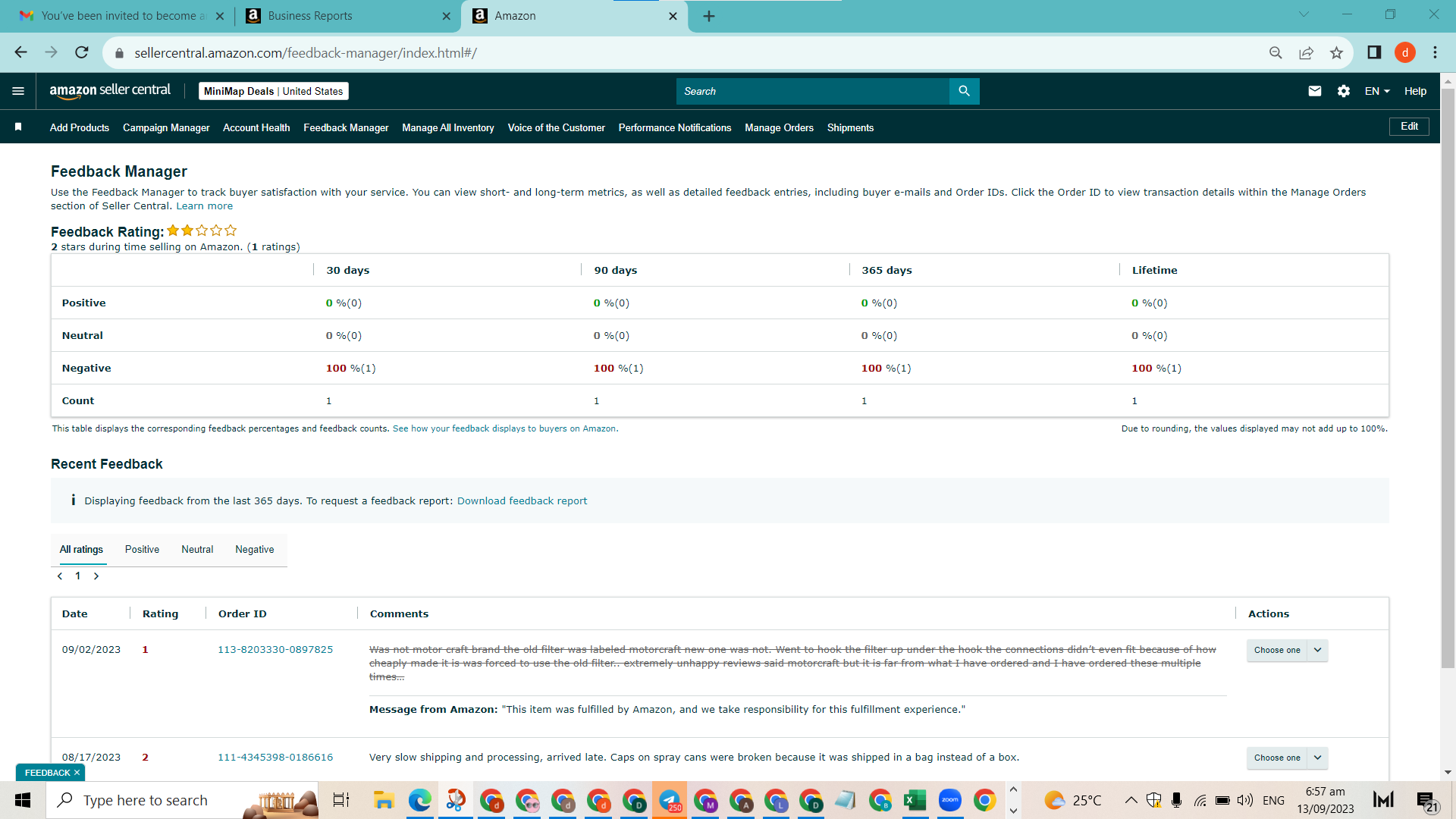The width and height of the screenshot is (1456, 819).
Task: Click 'See how your feedback displays to buyers' link
Action: (504, 429)
